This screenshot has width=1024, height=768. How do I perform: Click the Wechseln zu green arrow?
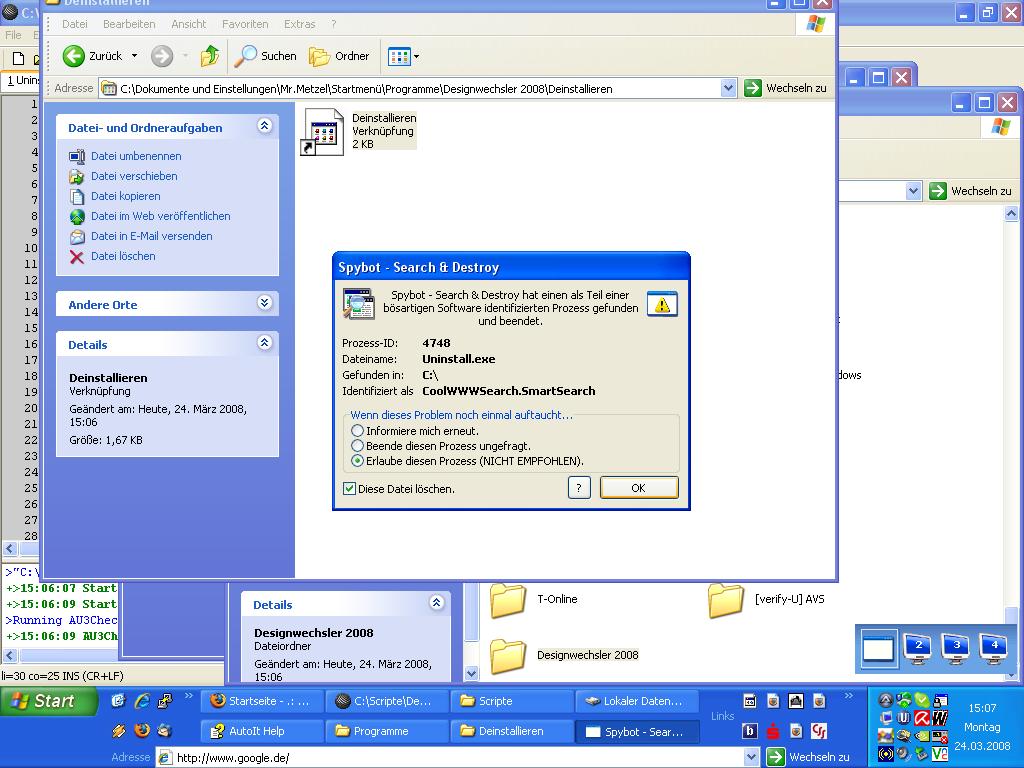[x=753, y=88]
